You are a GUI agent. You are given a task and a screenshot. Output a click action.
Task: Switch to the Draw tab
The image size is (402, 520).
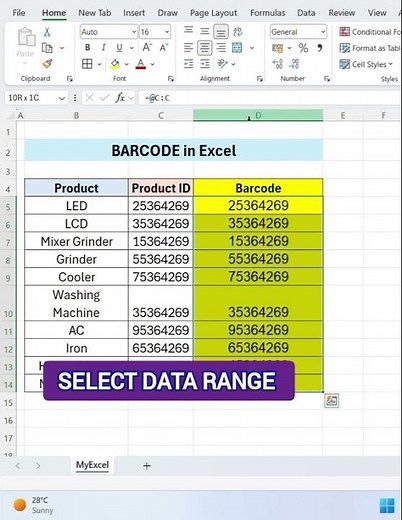(167, 13)
